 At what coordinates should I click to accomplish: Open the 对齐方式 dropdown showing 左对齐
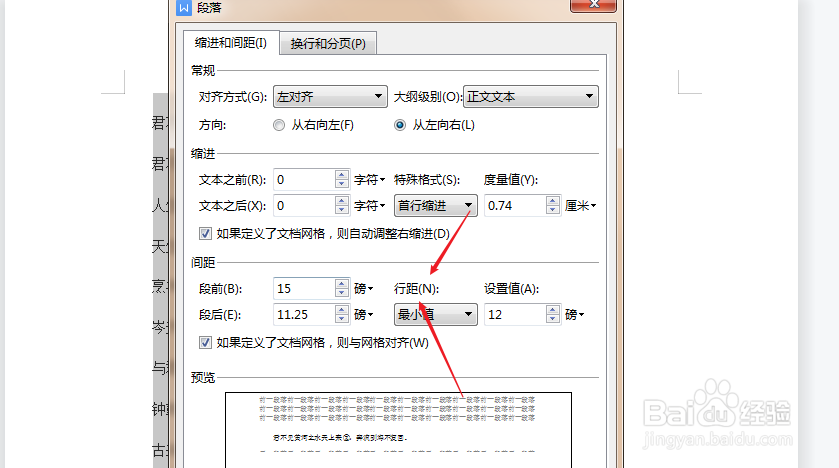(x=330, y=97)
